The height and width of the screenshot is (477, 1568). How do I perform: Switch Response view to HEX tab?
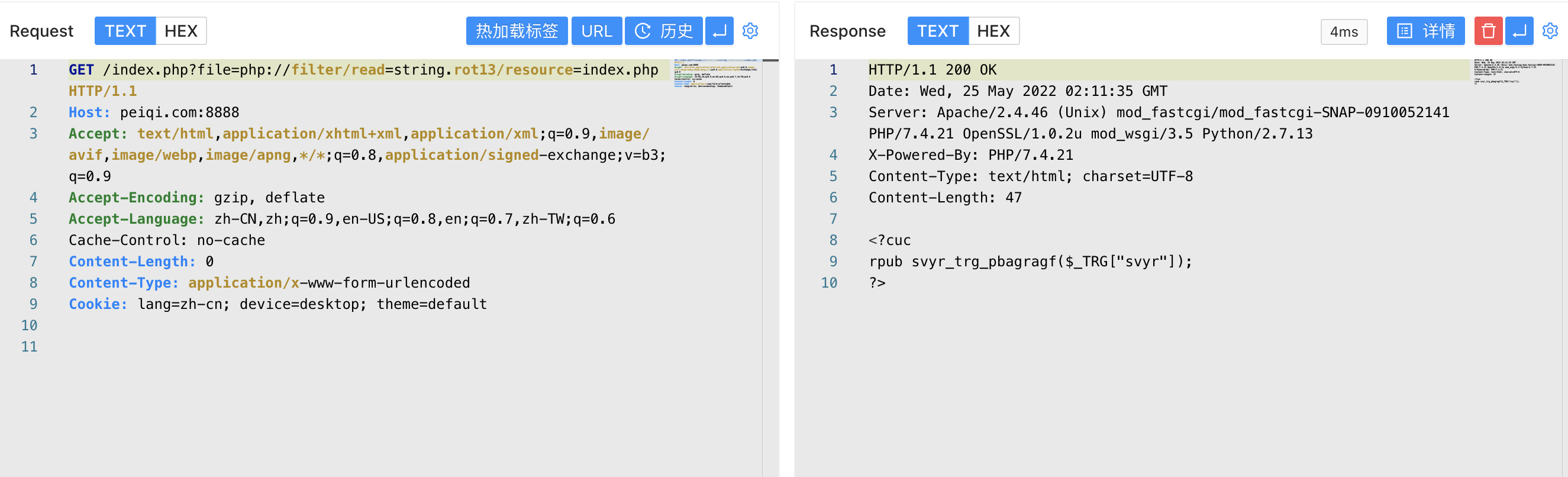[x=993, y=31]
